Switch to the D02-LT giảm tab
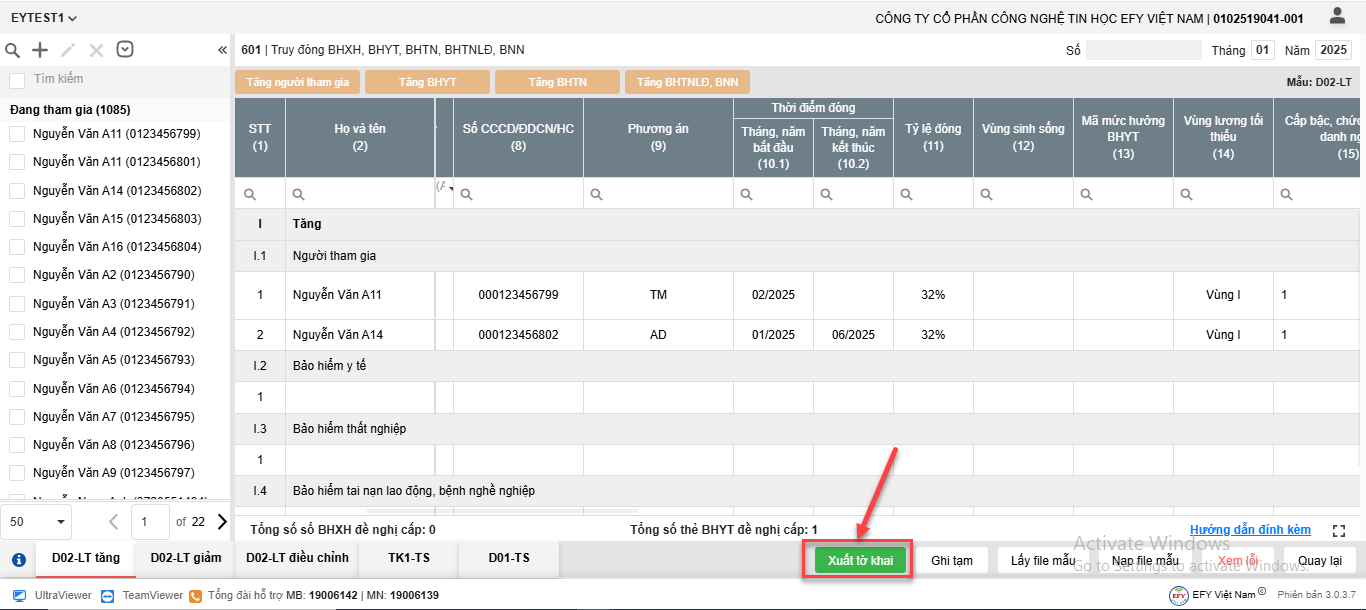 pyautogui.click(x=185, y=558)
